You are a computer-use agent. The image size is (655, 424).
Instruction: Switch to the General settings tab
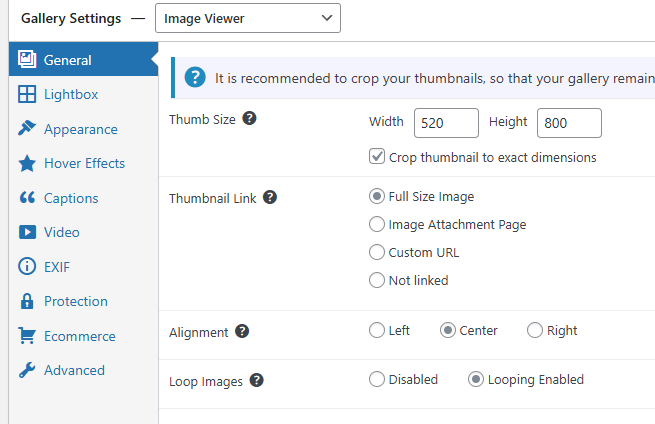(x=68, y=60)
